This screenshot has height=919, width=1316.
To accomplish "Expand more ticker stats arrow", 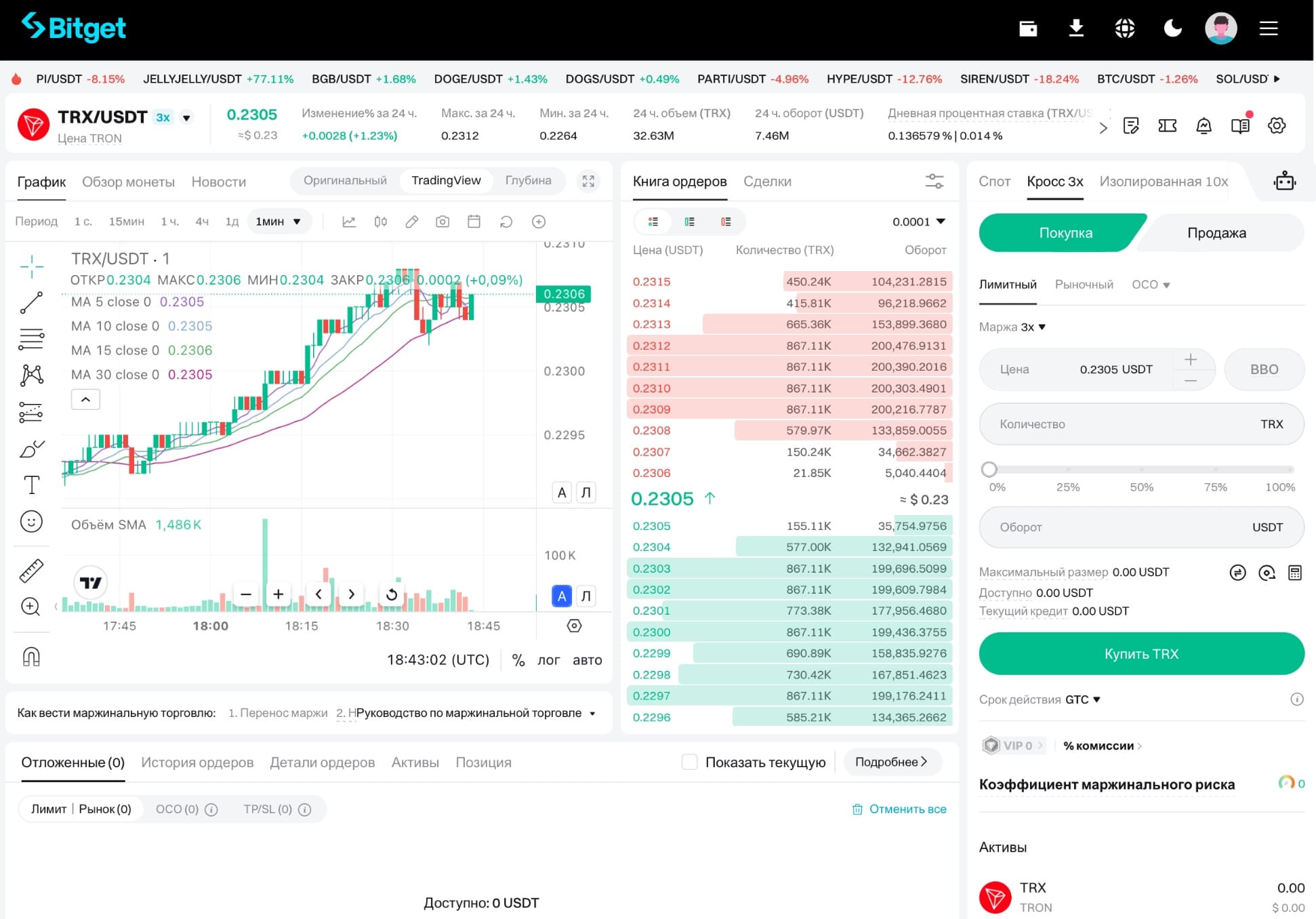I will coord(1103,127).
